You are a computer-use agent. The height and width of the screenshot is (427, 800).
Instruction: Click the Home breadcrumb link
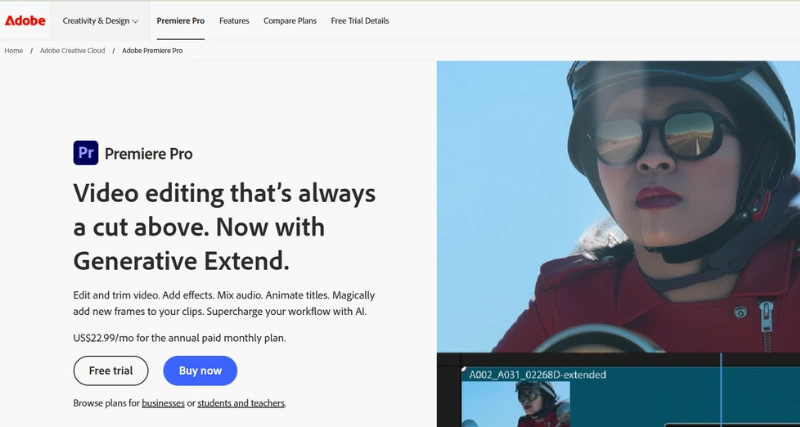pos(14,50)
